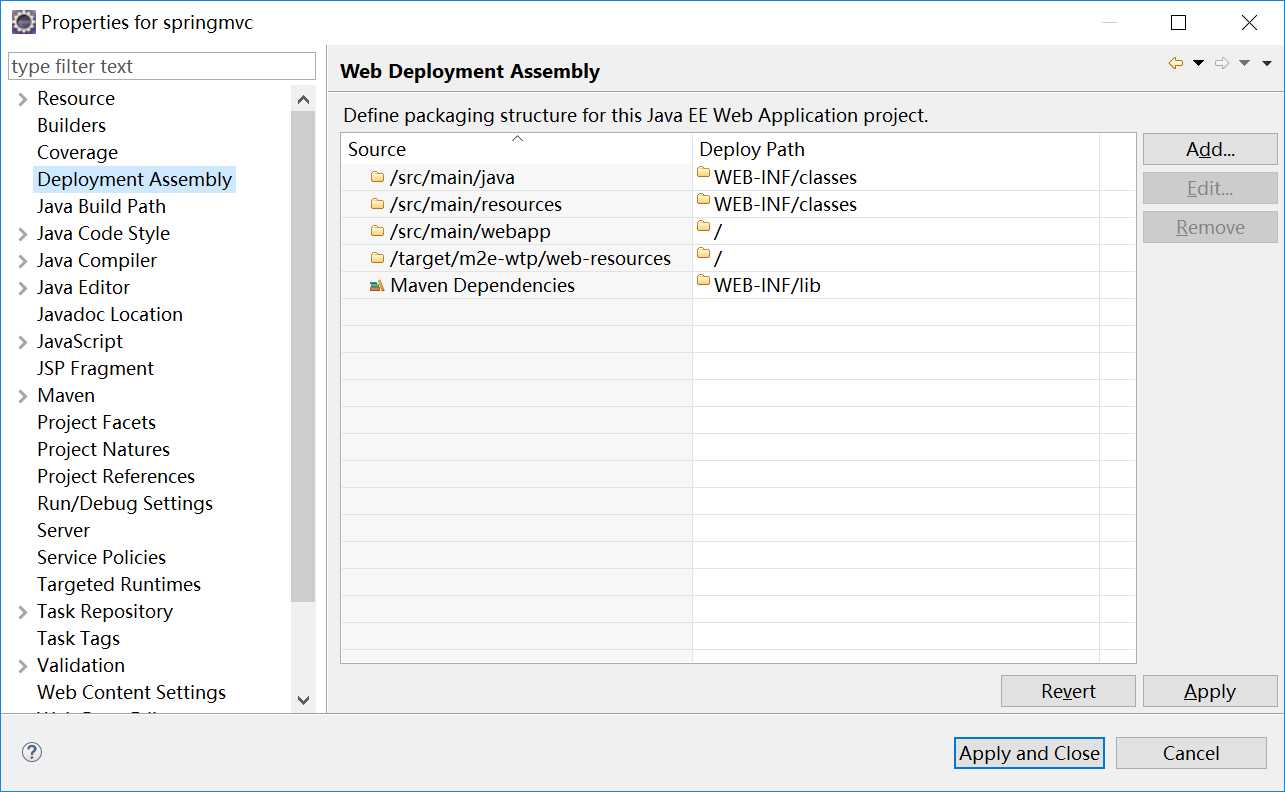
Task: Click folder icon of /target/m2e-wtp/web-resources
Action: [377, 258]
